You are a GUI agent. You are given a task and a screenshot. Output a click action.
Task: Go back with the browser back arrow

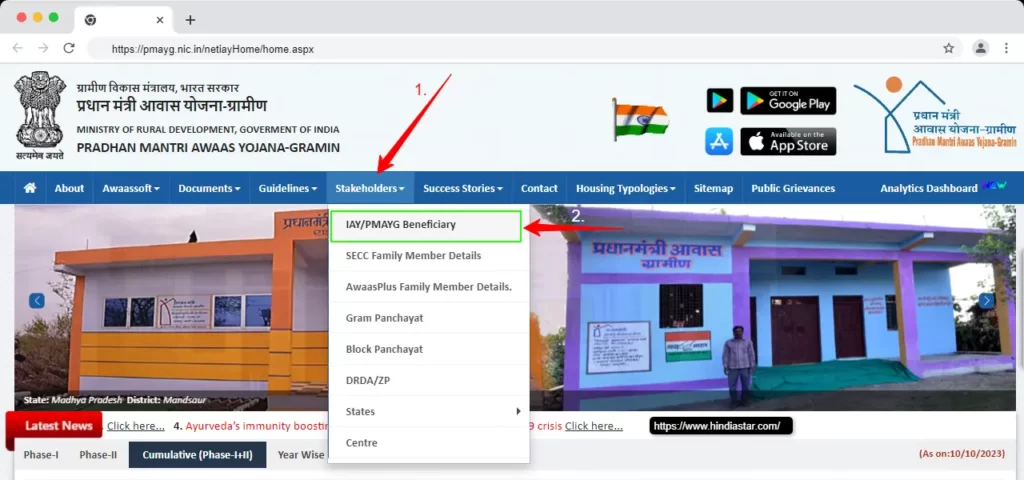point(18,48)
